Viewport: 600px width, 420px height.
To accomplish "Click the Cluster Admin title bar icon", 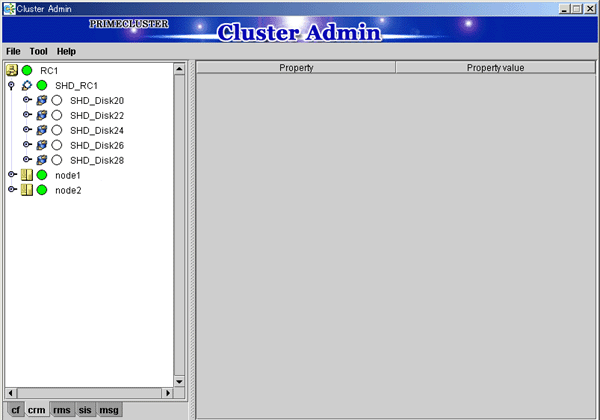I will [x=9, y=8].
